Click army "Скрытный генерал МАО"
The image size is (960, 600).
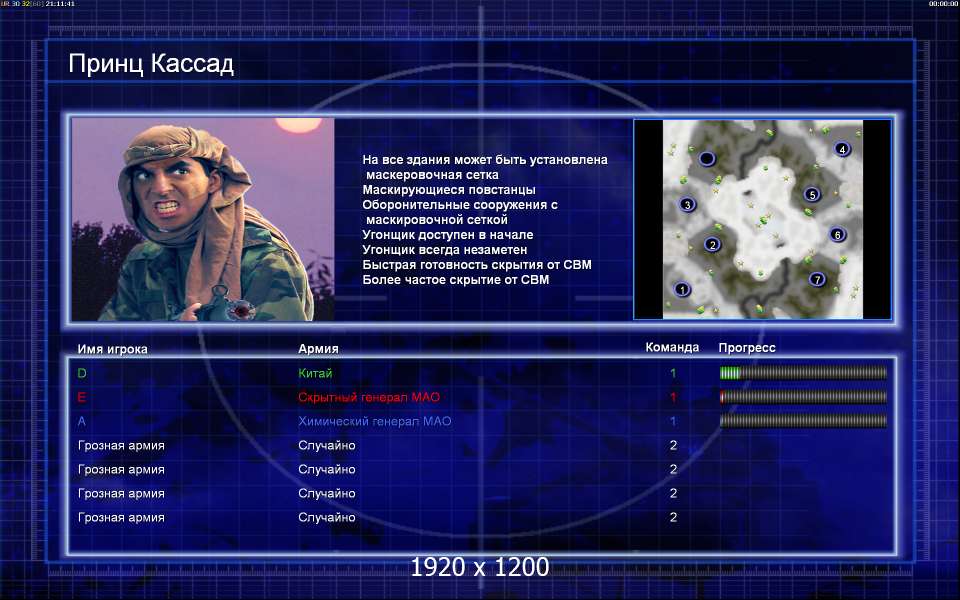coord(369,397)
